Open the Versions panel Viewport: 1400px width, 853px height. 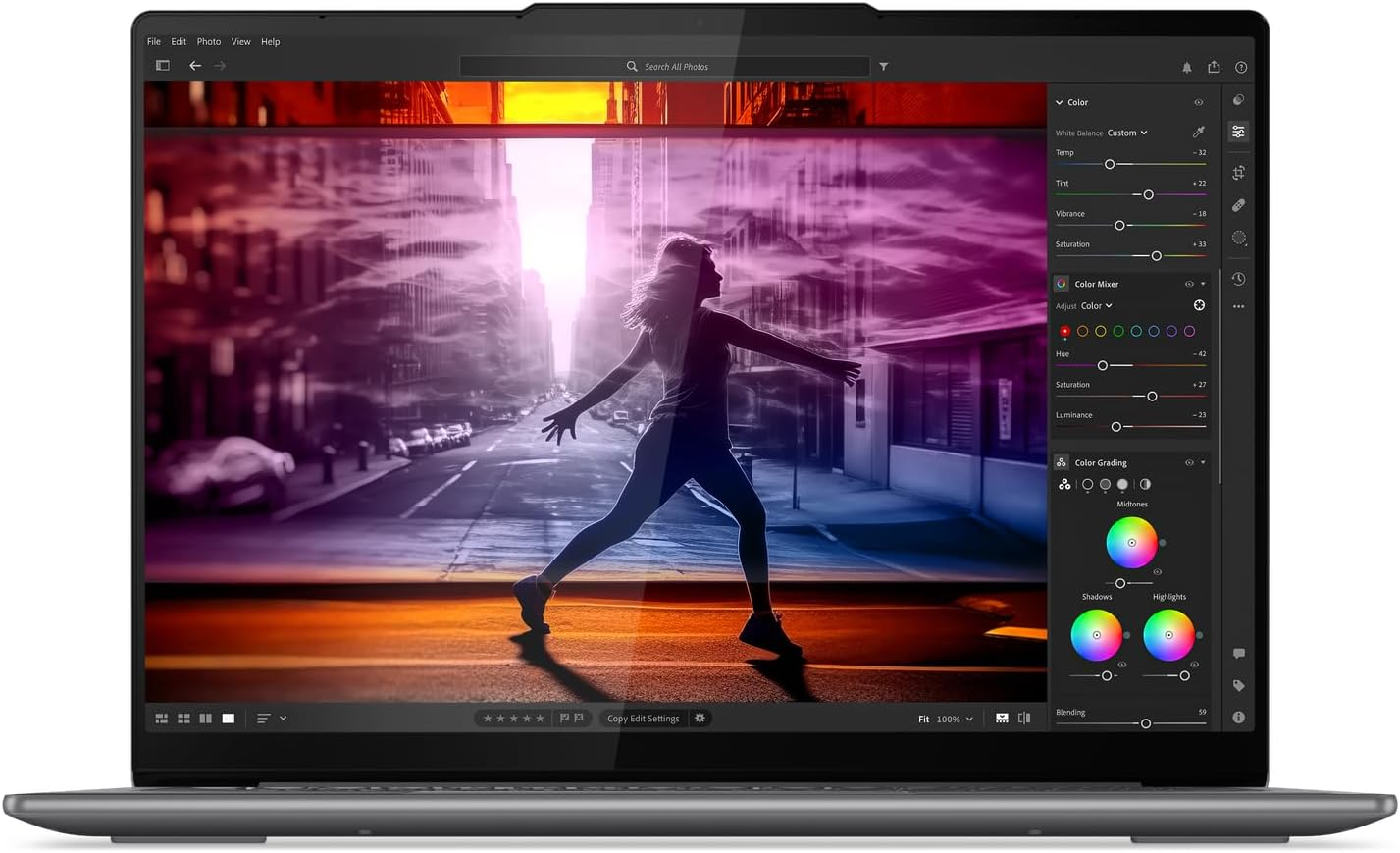[x=1238, y=279]
